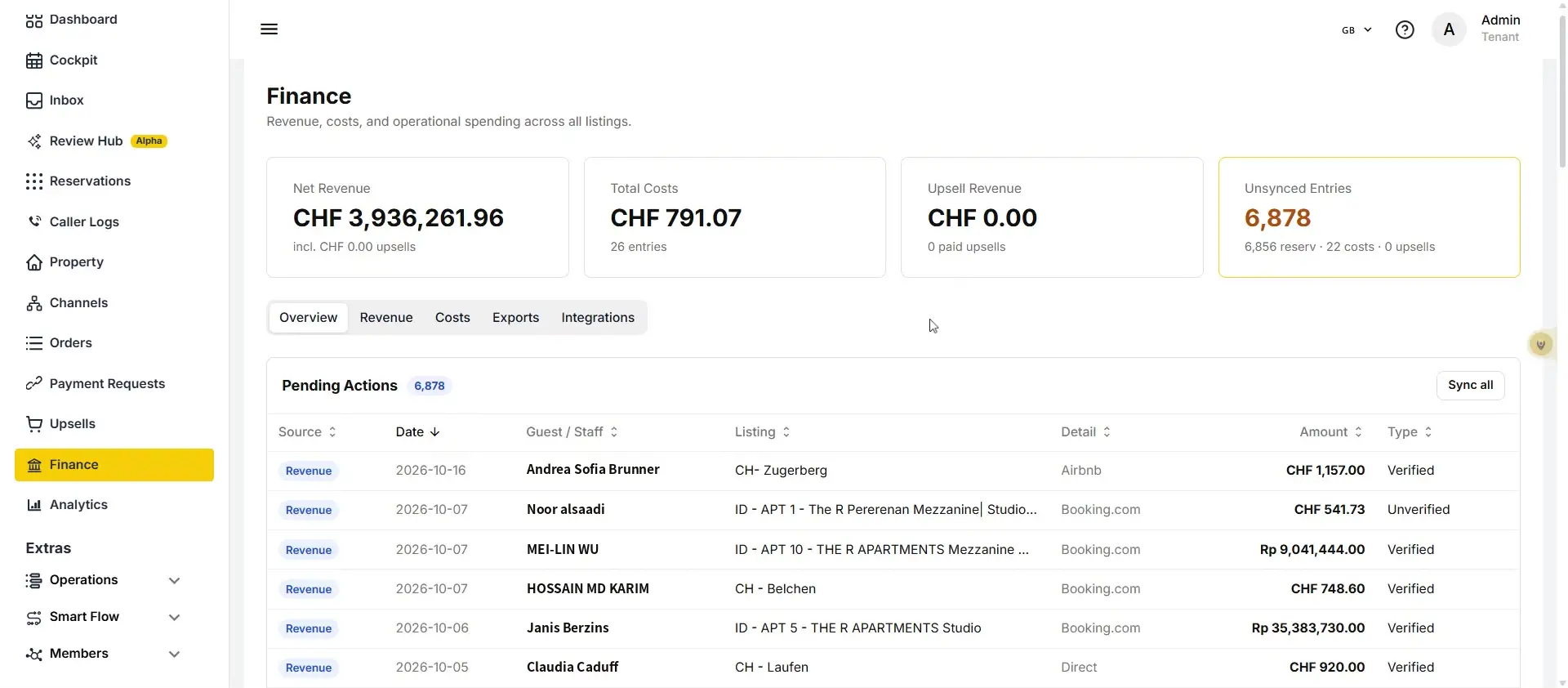Click the floating yellow widget icon
This screenshot has width=1568, height=688.
click(1541, 344)
